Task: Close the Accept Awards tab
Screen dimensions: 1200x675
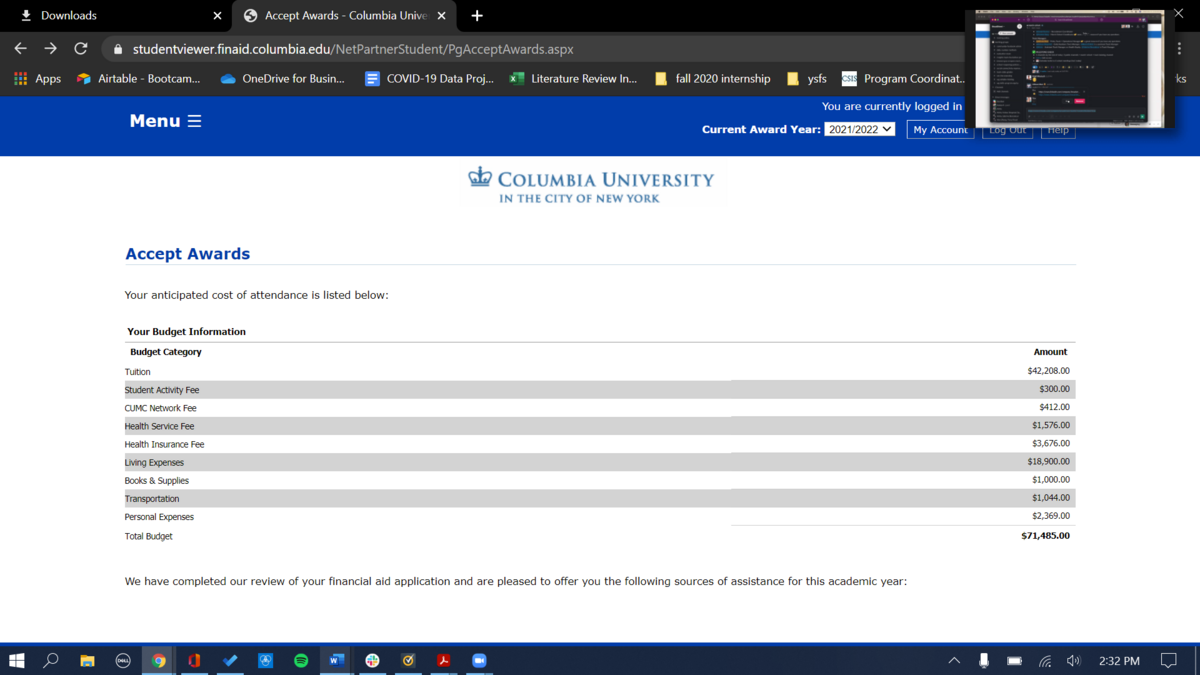Action: pos(441,16)
